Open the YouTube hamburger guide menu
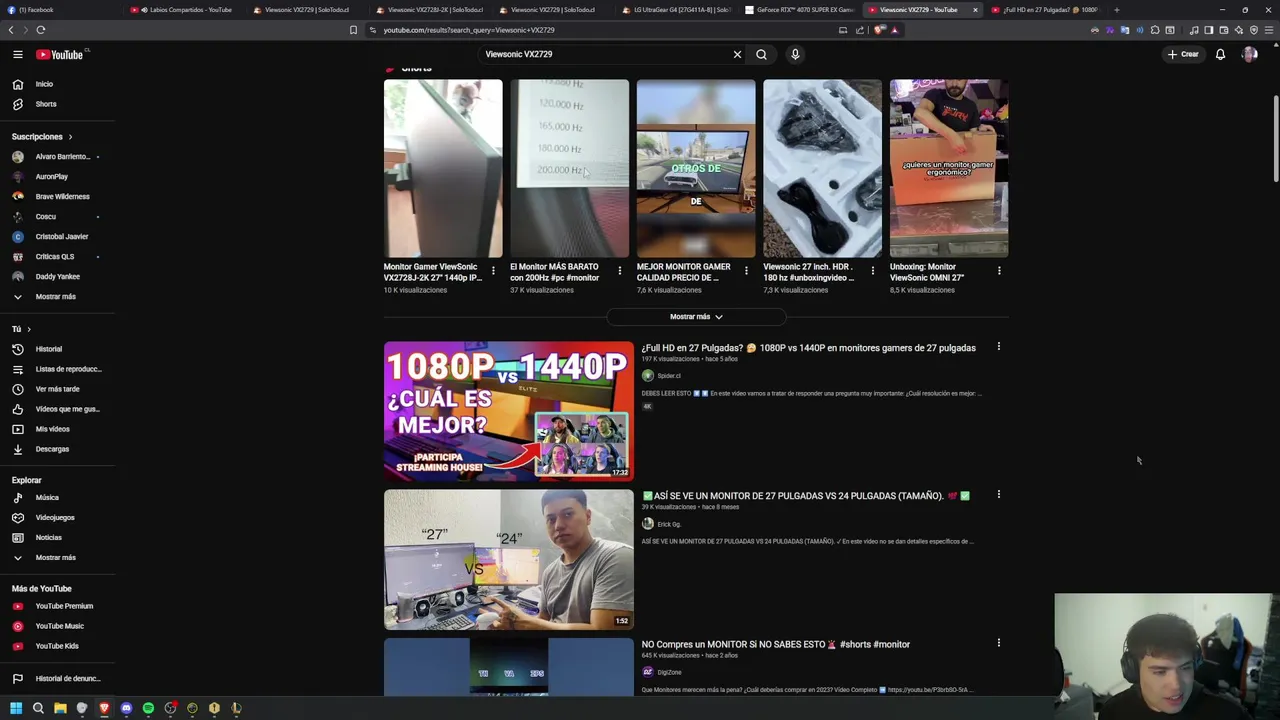 tap(18, 54)
